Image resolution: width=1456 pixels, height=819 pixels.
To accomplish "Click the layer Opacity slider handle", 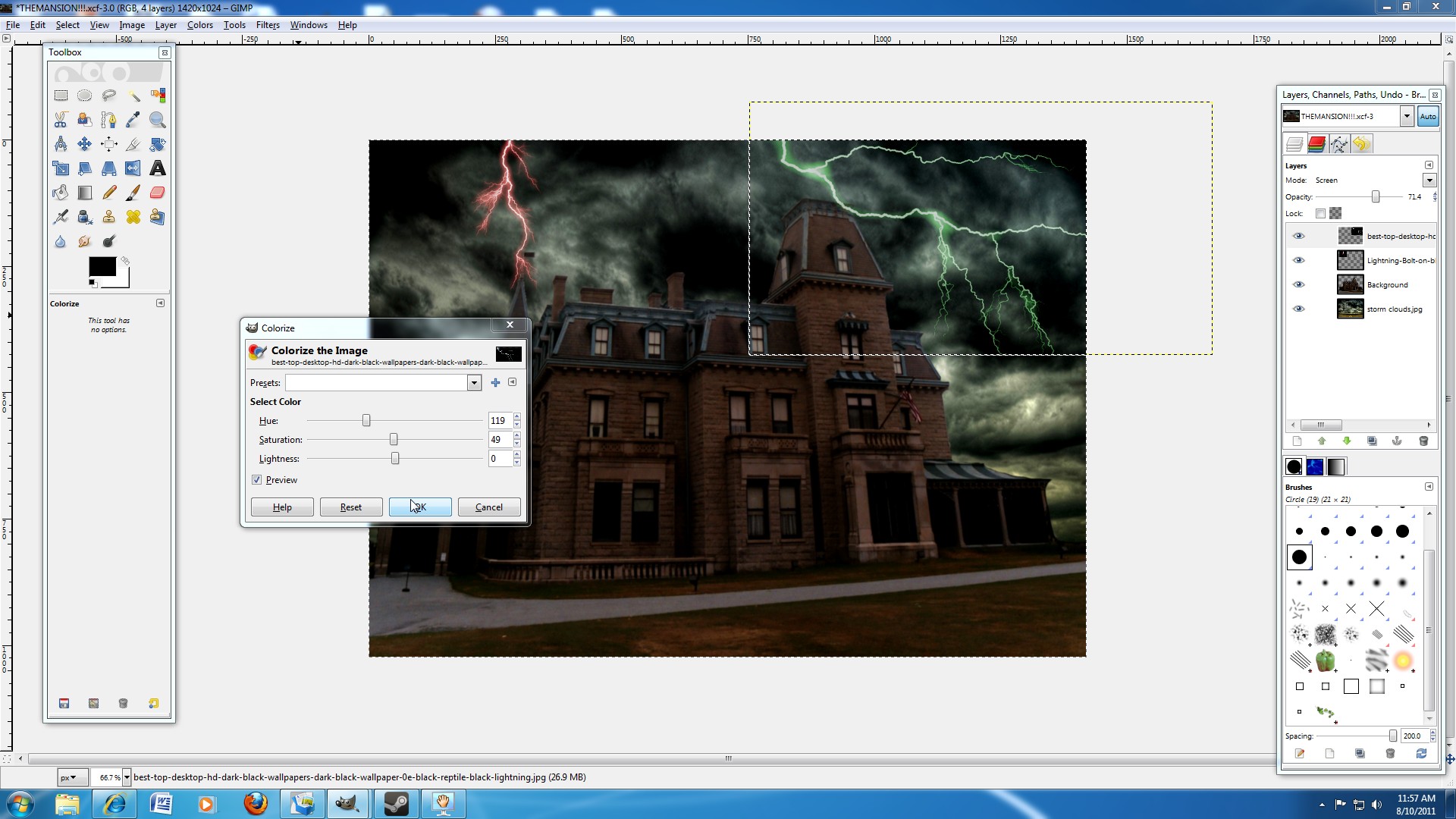I will coord(1376,197).
